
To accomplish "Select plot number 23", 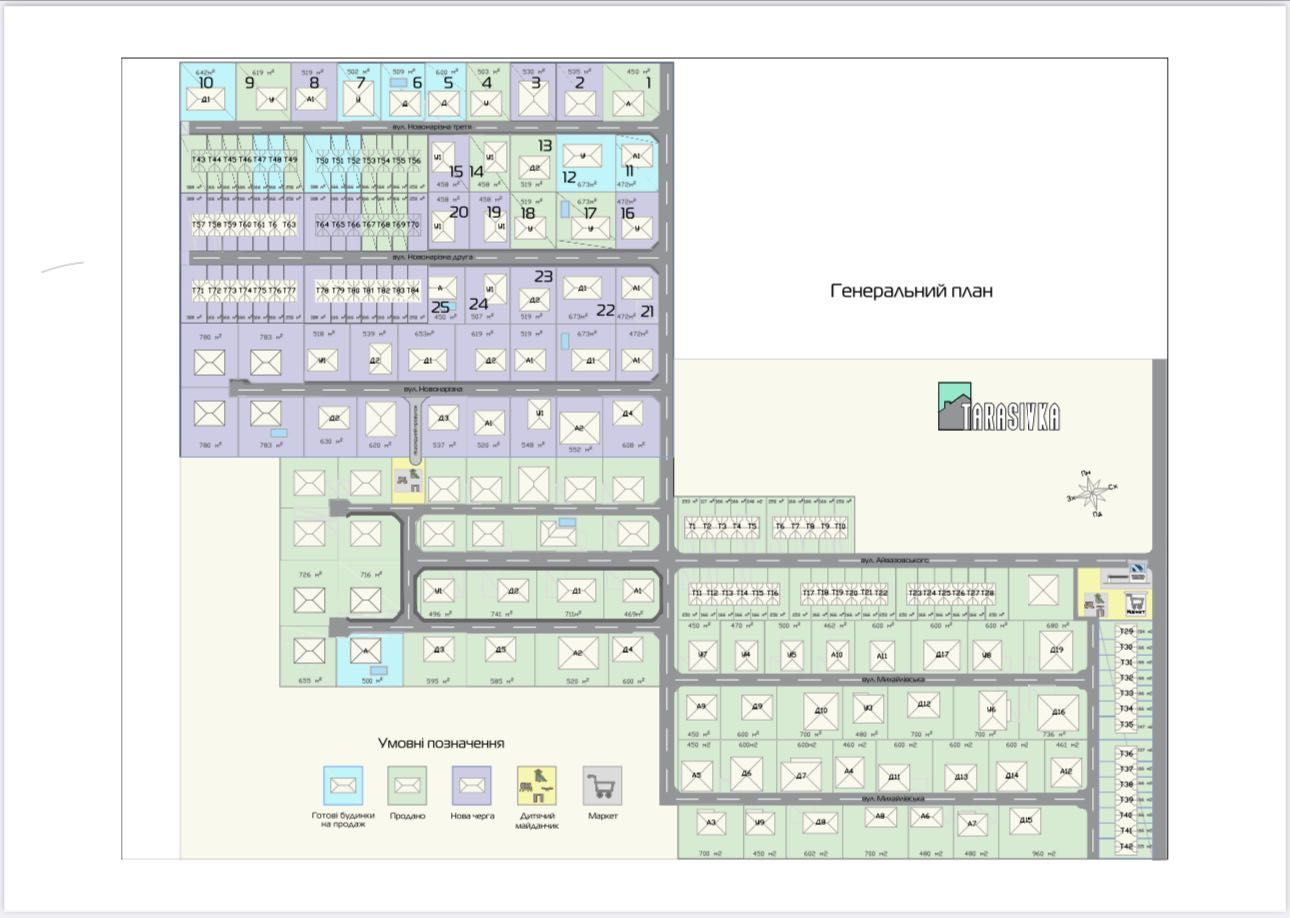I will pyautogui.click(x=543, y=277).
